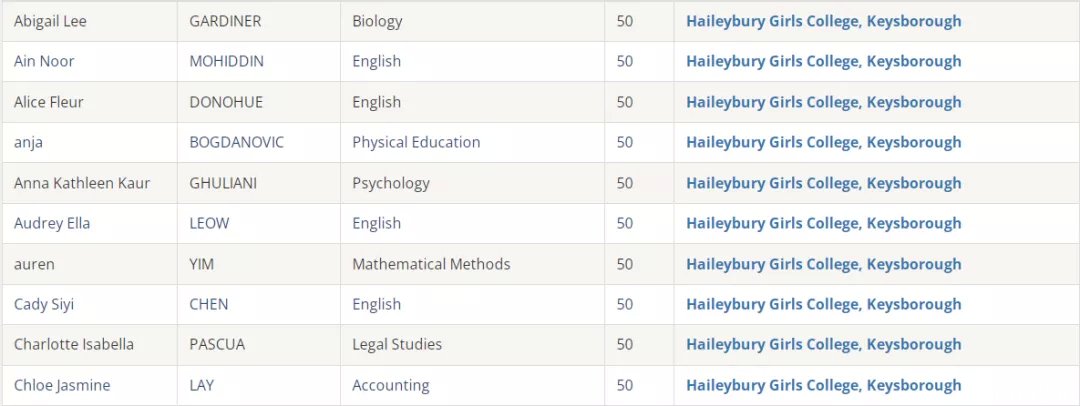The width and height of the screenshot is (1080, 406).
Task: Open school link in Cady Siyi row
Action: click(x=823, y=305)
